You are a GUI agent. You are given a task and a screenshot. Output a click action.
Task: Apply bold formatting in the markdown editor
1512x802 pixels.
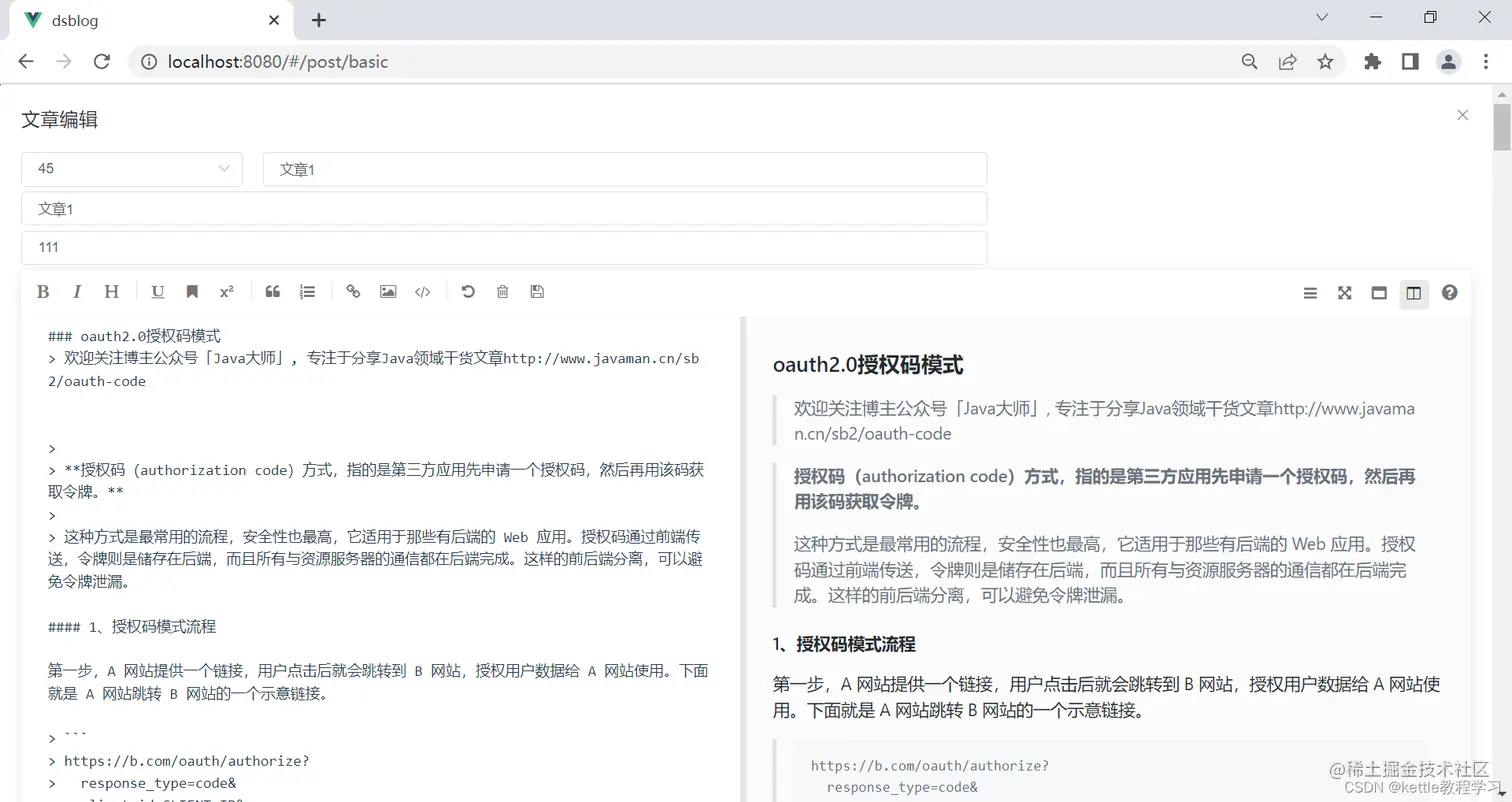point(43,291)
